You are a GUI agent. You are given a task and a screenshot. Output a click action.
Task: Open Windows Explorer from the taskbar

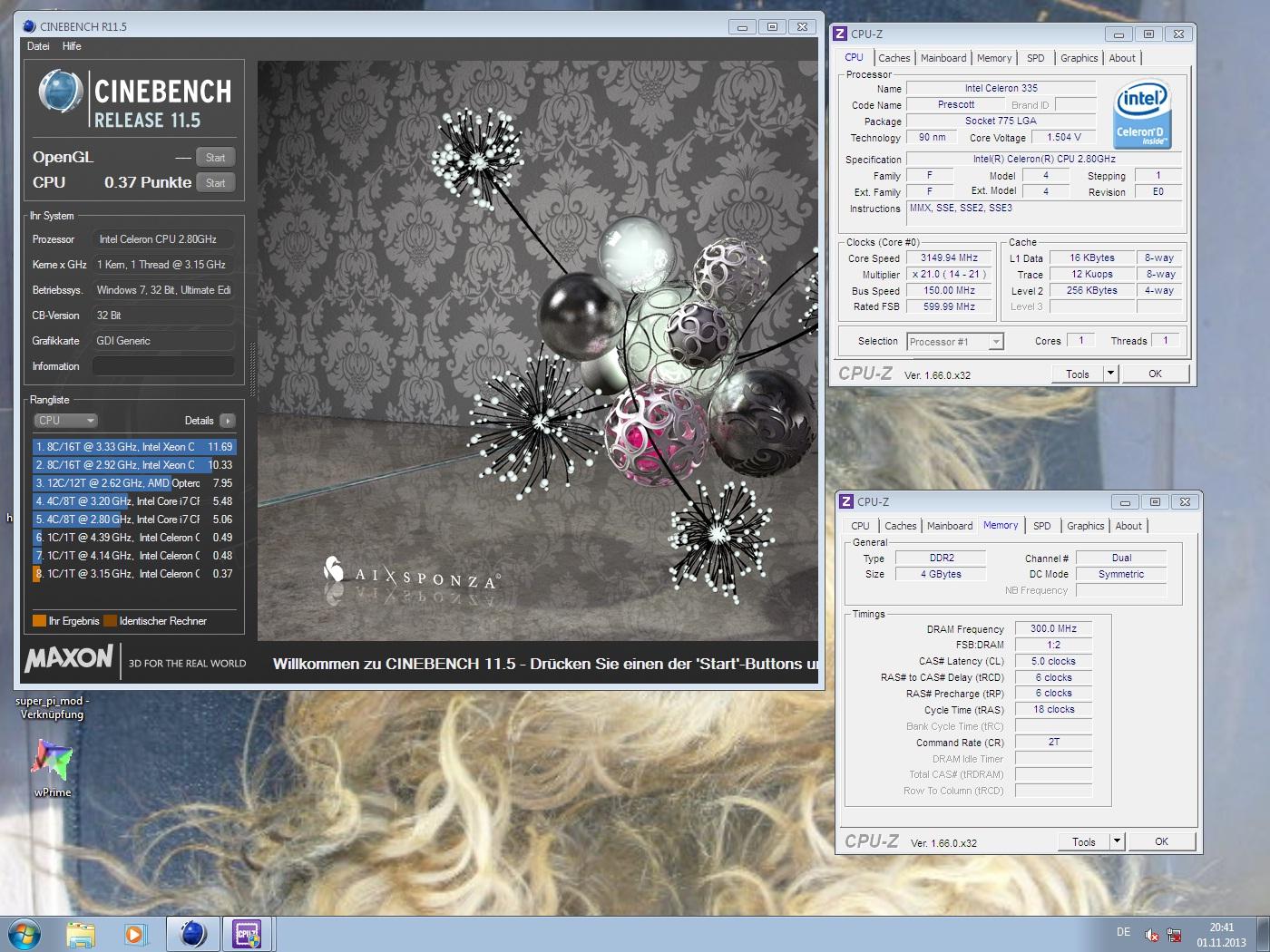(x=81, y=934)
